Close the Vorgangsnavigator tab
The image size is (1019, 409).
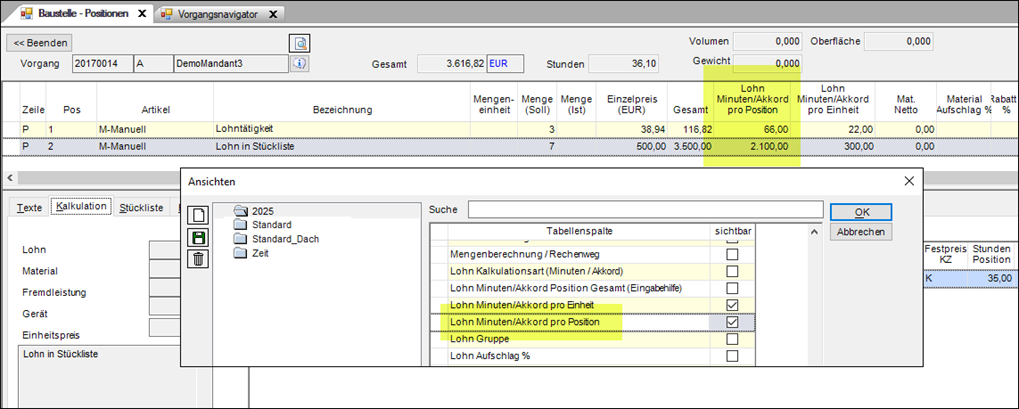(x=274, y=13)
